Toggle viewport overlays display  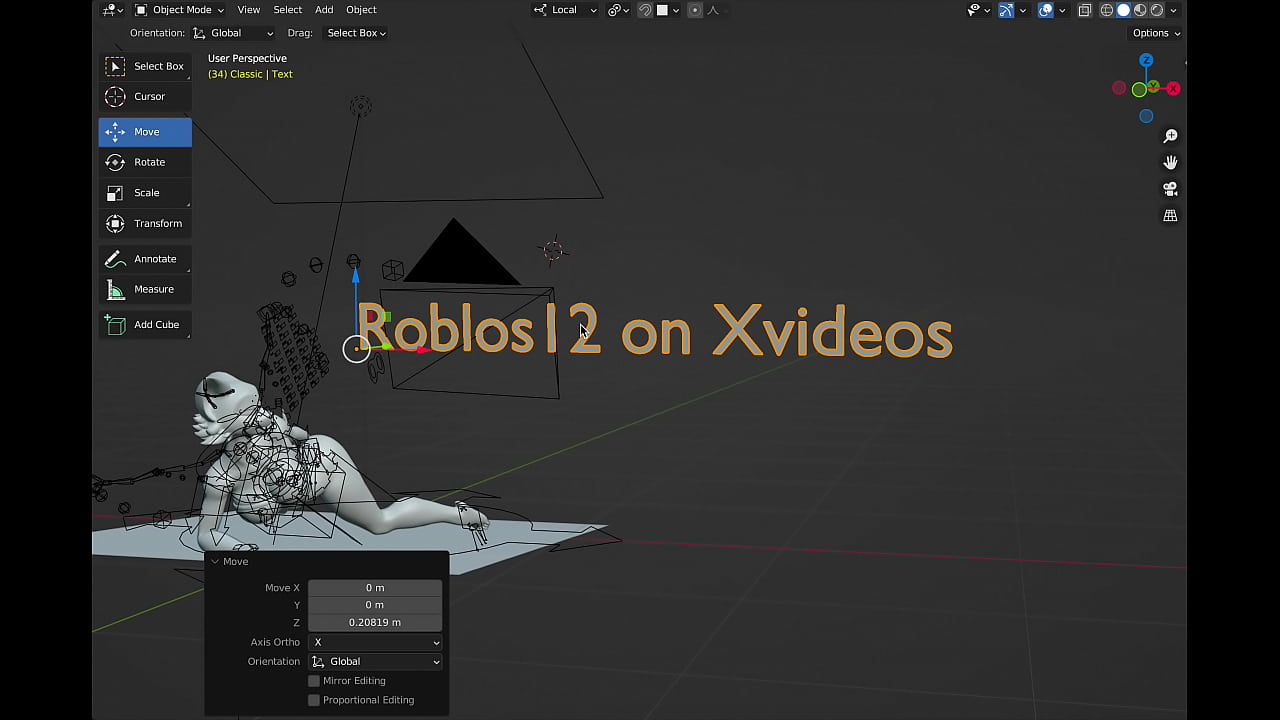pos(1045,10)
